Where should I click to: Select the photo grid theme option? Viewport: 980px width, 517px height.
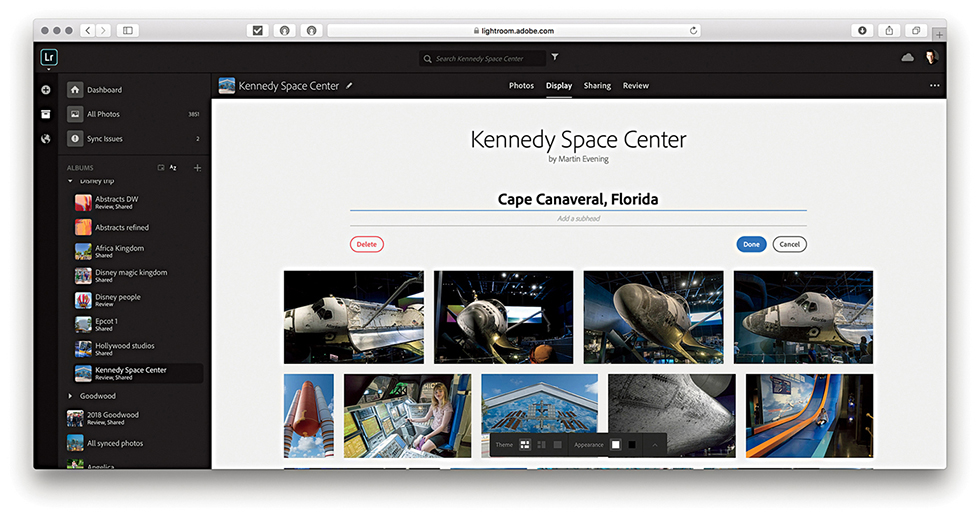(x=525, y=444)
